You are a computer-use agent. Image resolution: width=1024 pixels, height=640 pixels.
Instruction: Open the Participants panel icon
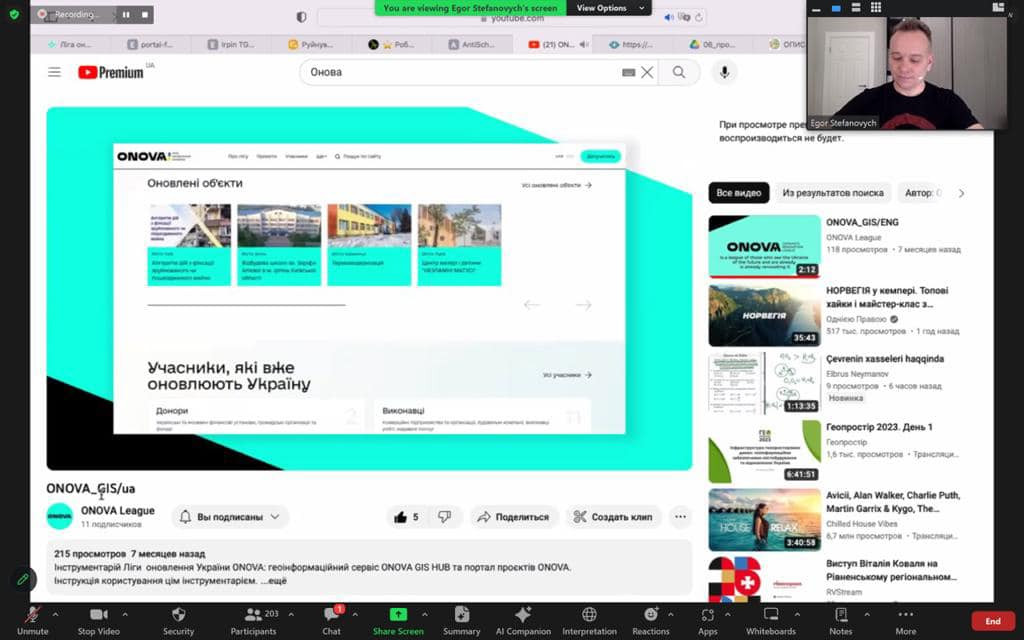point(252,615)
